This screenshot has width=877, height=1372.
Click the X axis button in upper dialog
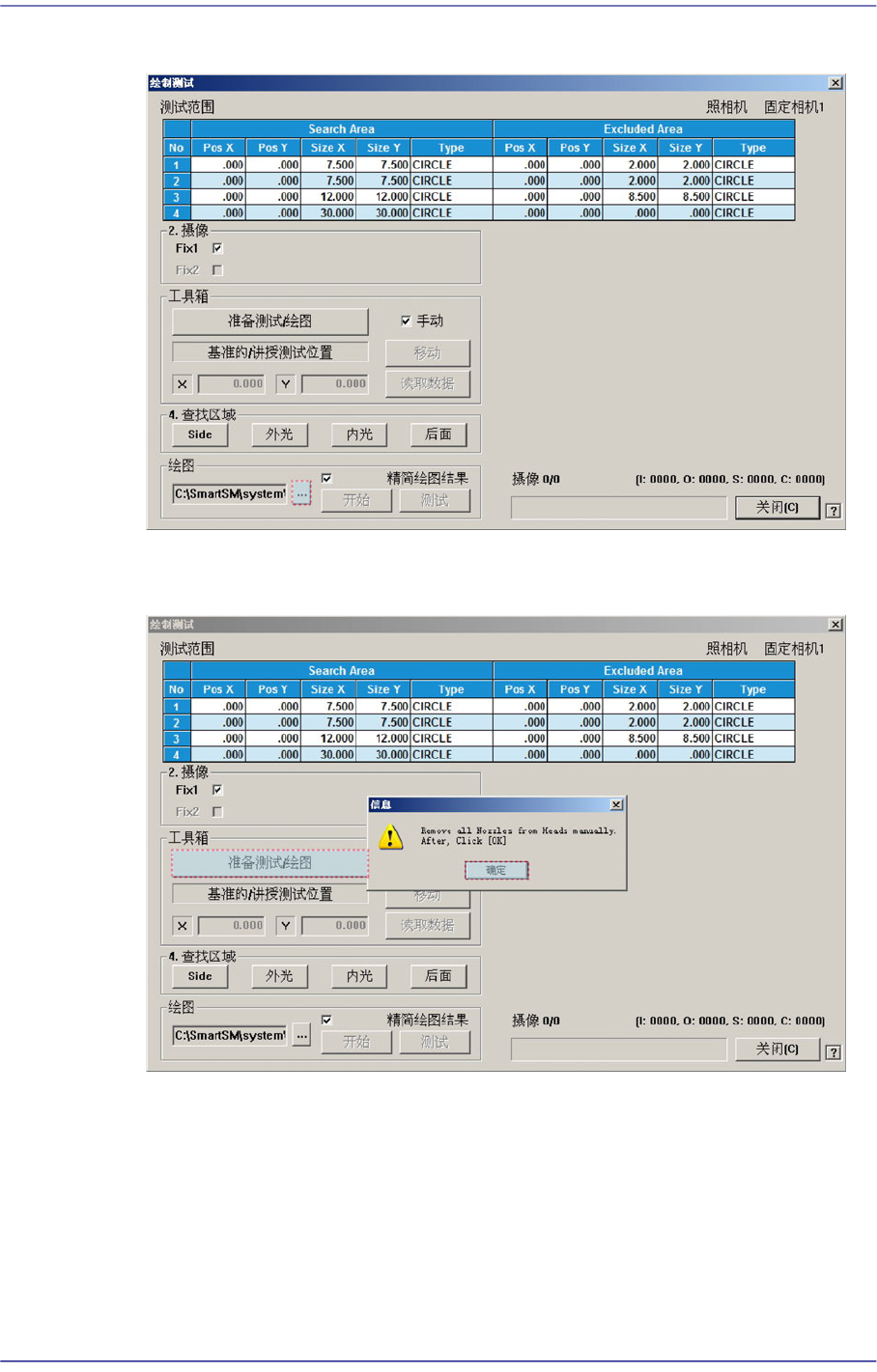(x=182, y=384)
